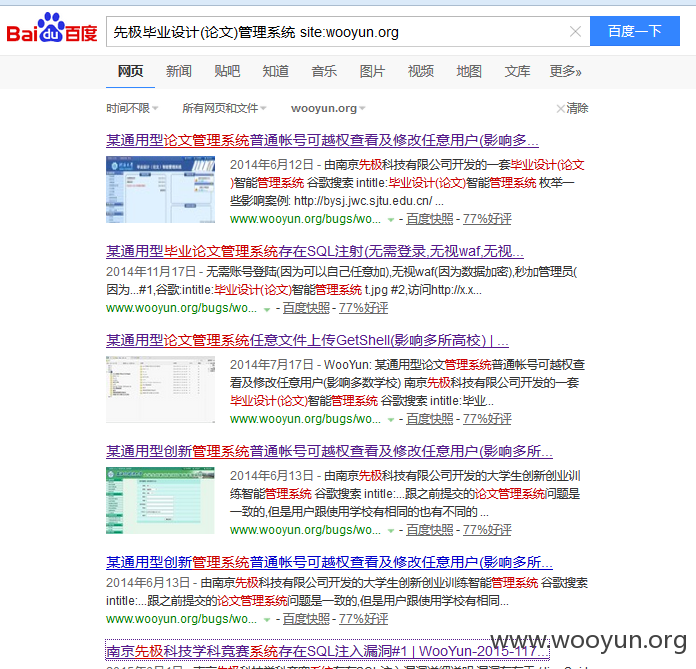
Task: Click thumbnail of the GetShell result
Action: pyautogui.click(x=160, y=389)
